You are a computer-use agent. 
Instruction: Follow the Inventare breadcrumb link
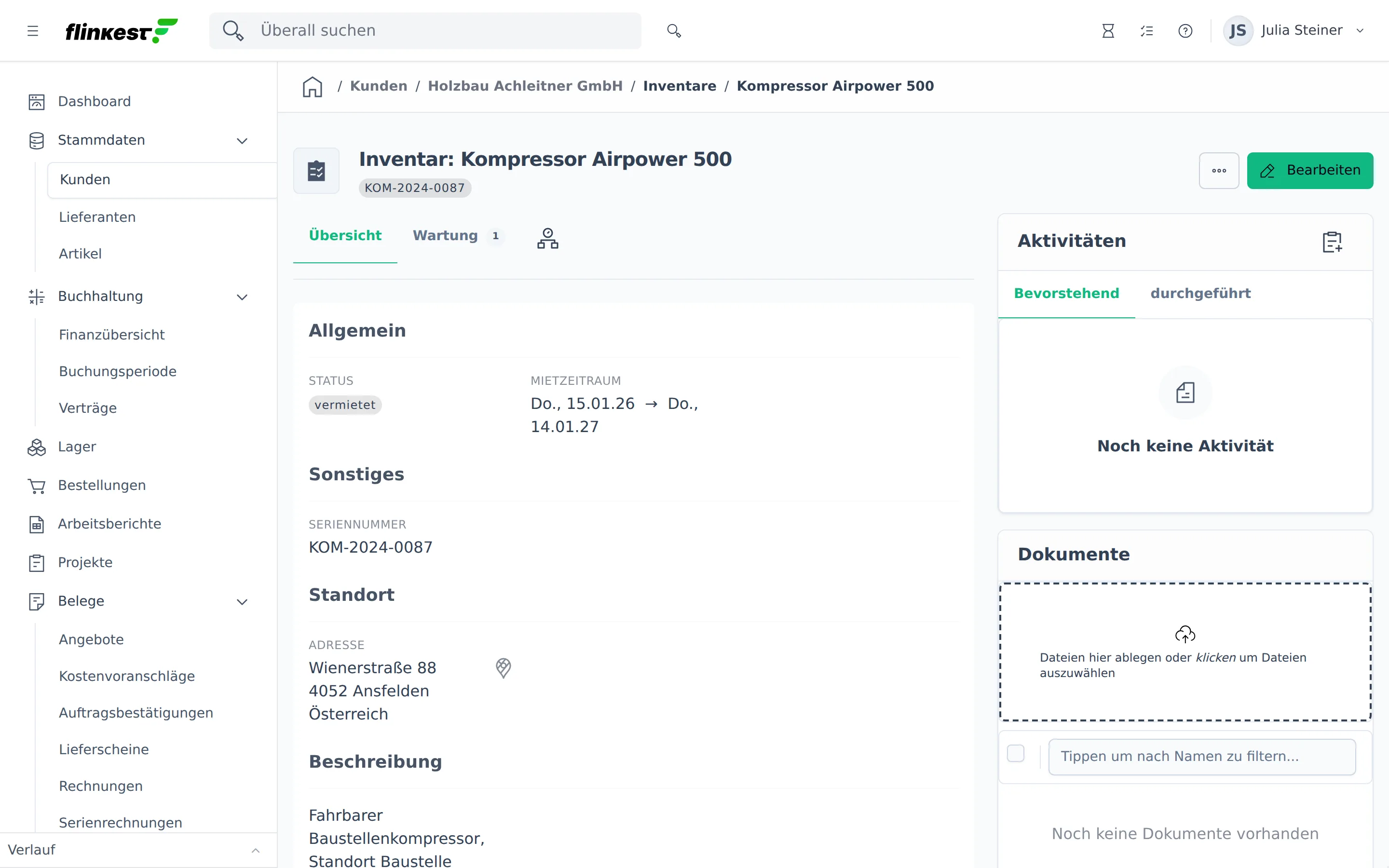680,86
